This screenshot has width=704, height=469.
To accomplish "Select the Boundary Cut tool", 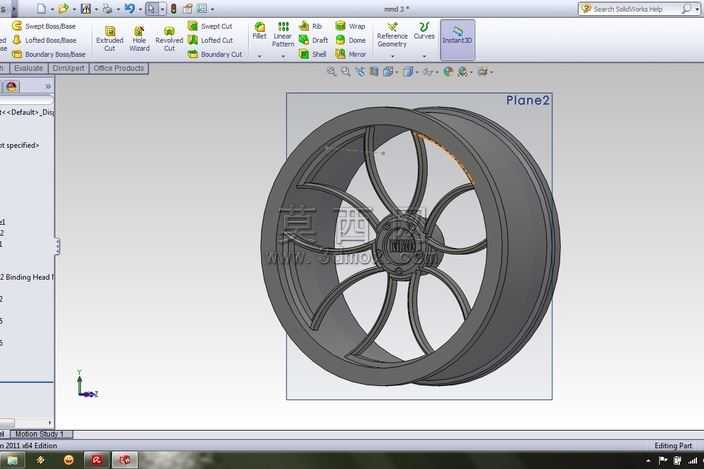I will (215, 54).
